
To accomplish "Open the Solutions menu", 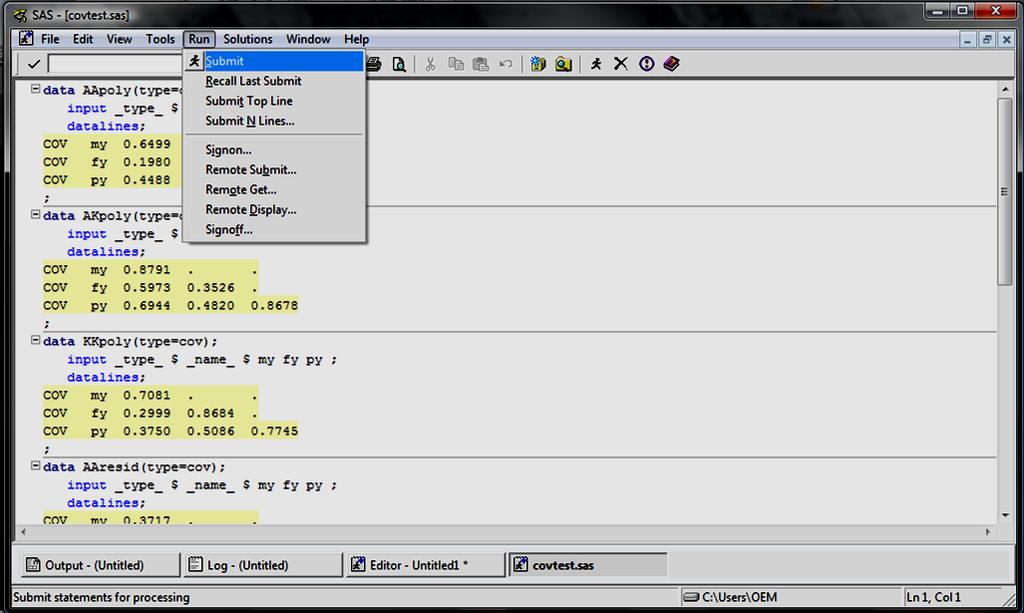I will tap(248, 39).
